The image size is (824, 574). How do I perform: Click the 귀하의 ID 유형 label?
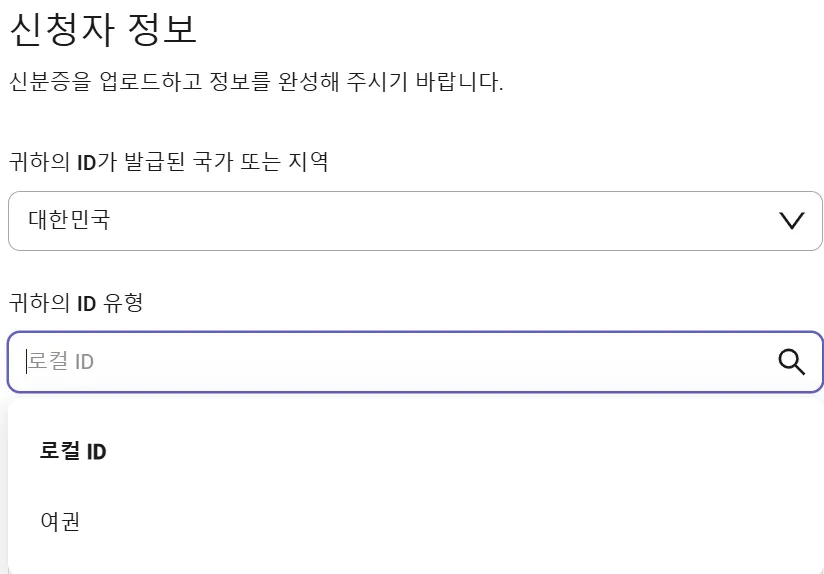point(76,303)
